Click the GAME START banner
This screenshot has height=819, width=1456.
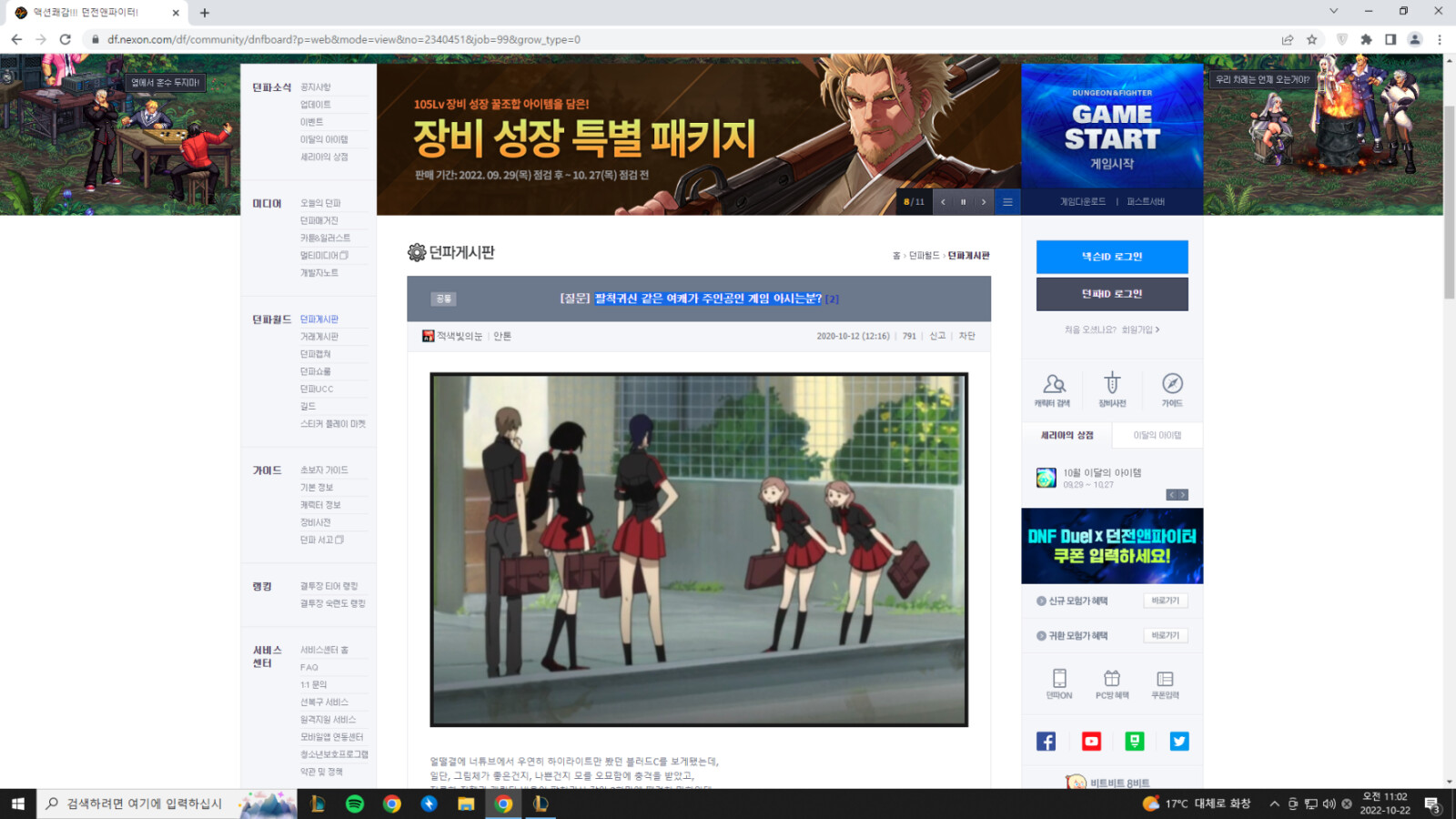click(x=1112, y=127)
